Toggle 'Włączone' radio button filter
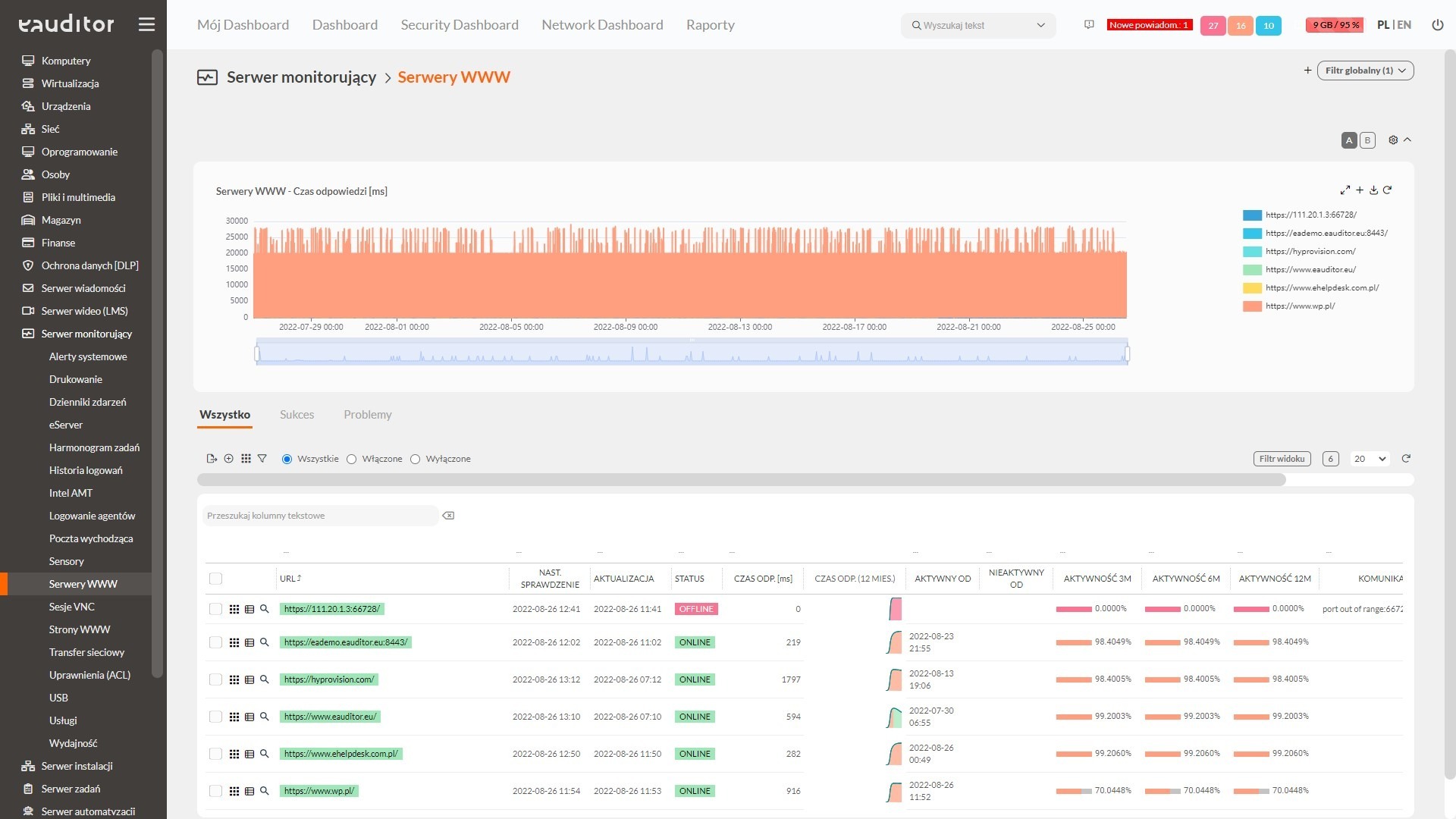Viewport: 1456px width, 819px height. pos(352,459)
